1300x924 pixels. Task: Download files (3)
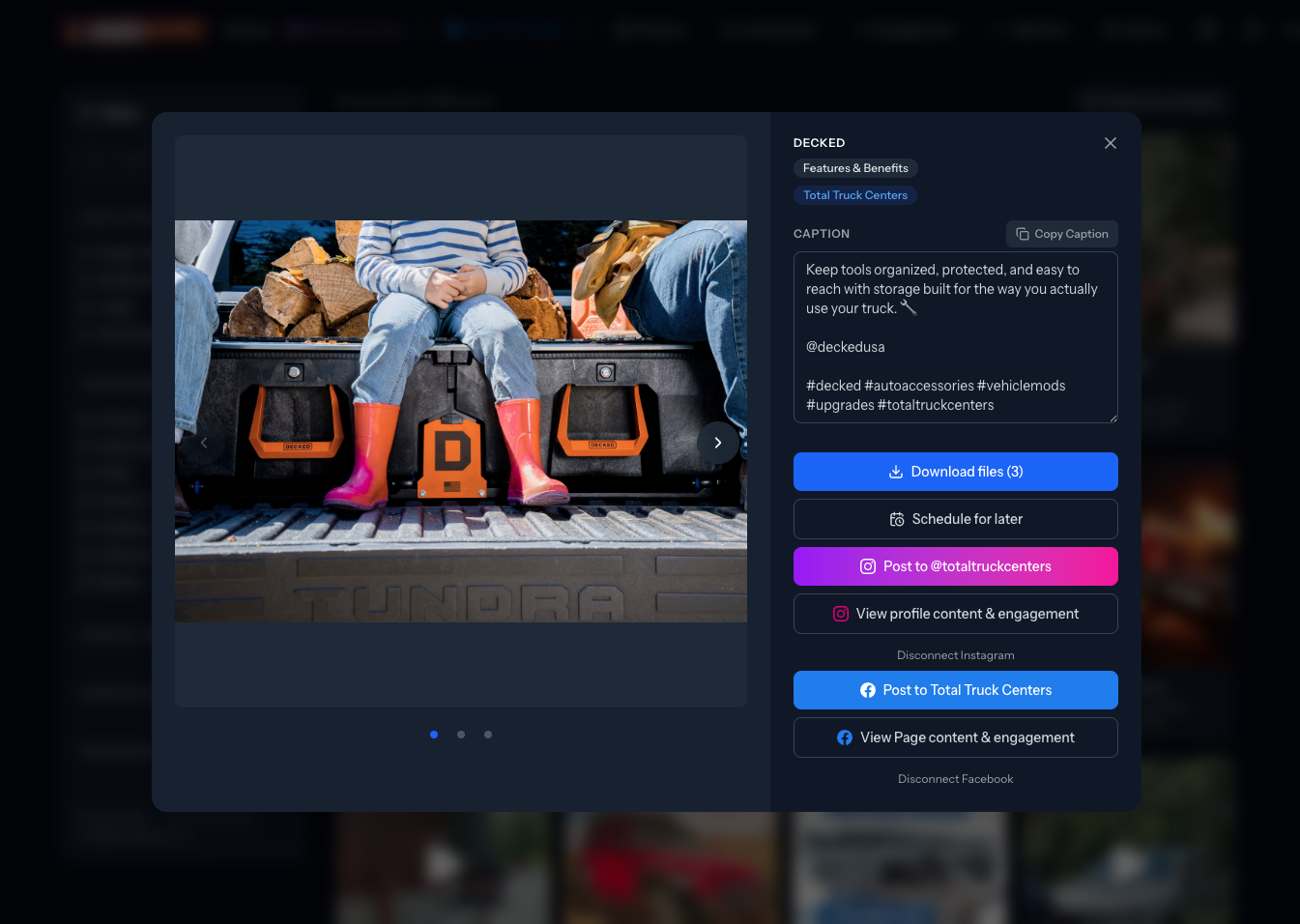[956, 472]
